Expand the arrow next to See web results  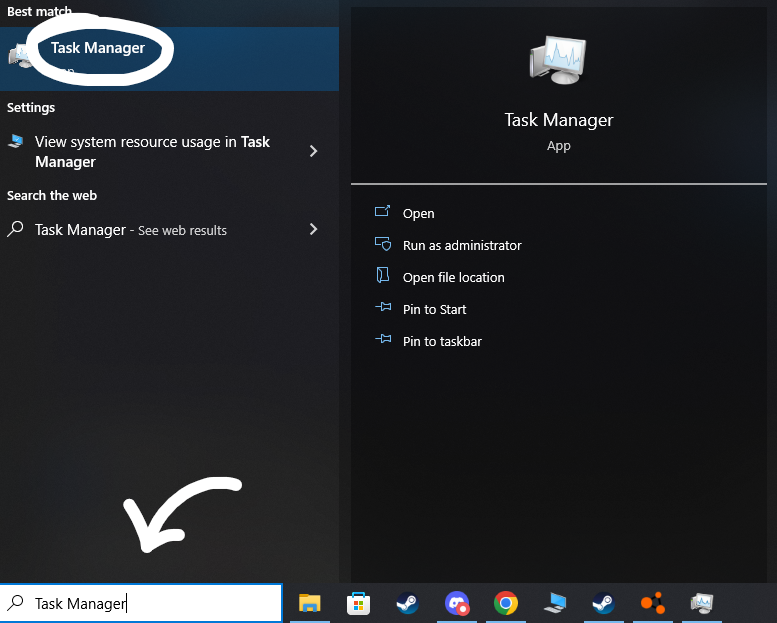(x=313, y=229)
